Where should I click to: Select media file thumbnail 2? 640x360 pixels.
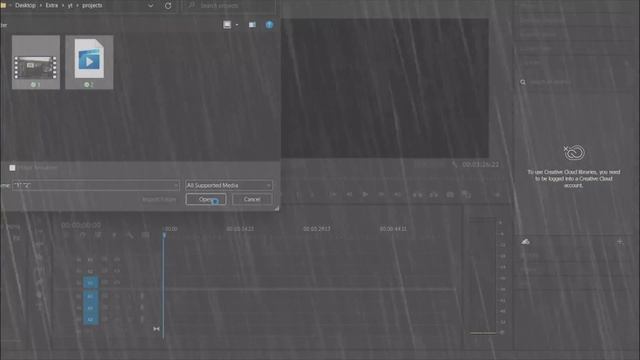click(x=89, y=62)
